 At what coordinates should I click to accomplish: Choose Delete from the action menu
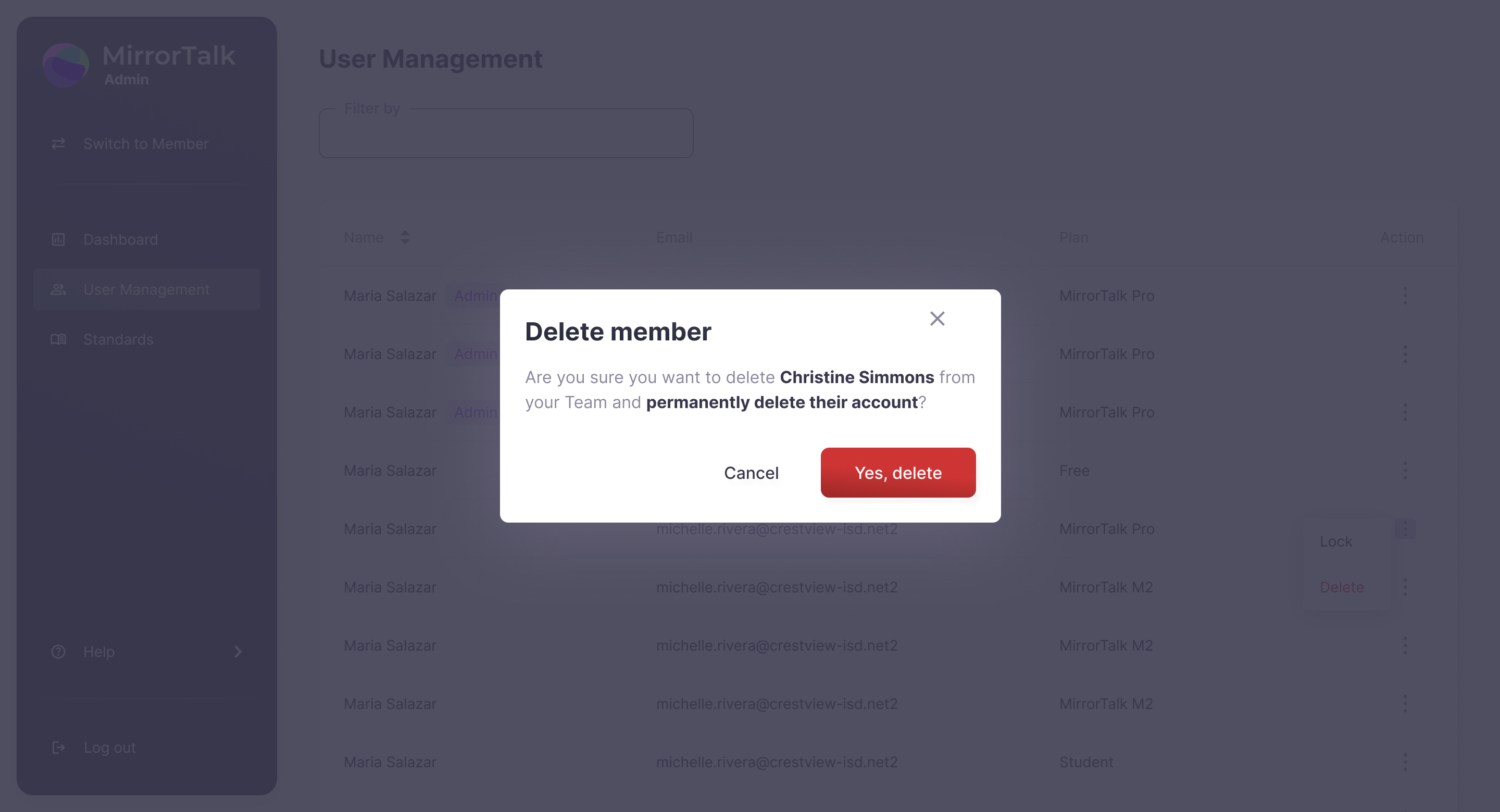coord(1341,587)
